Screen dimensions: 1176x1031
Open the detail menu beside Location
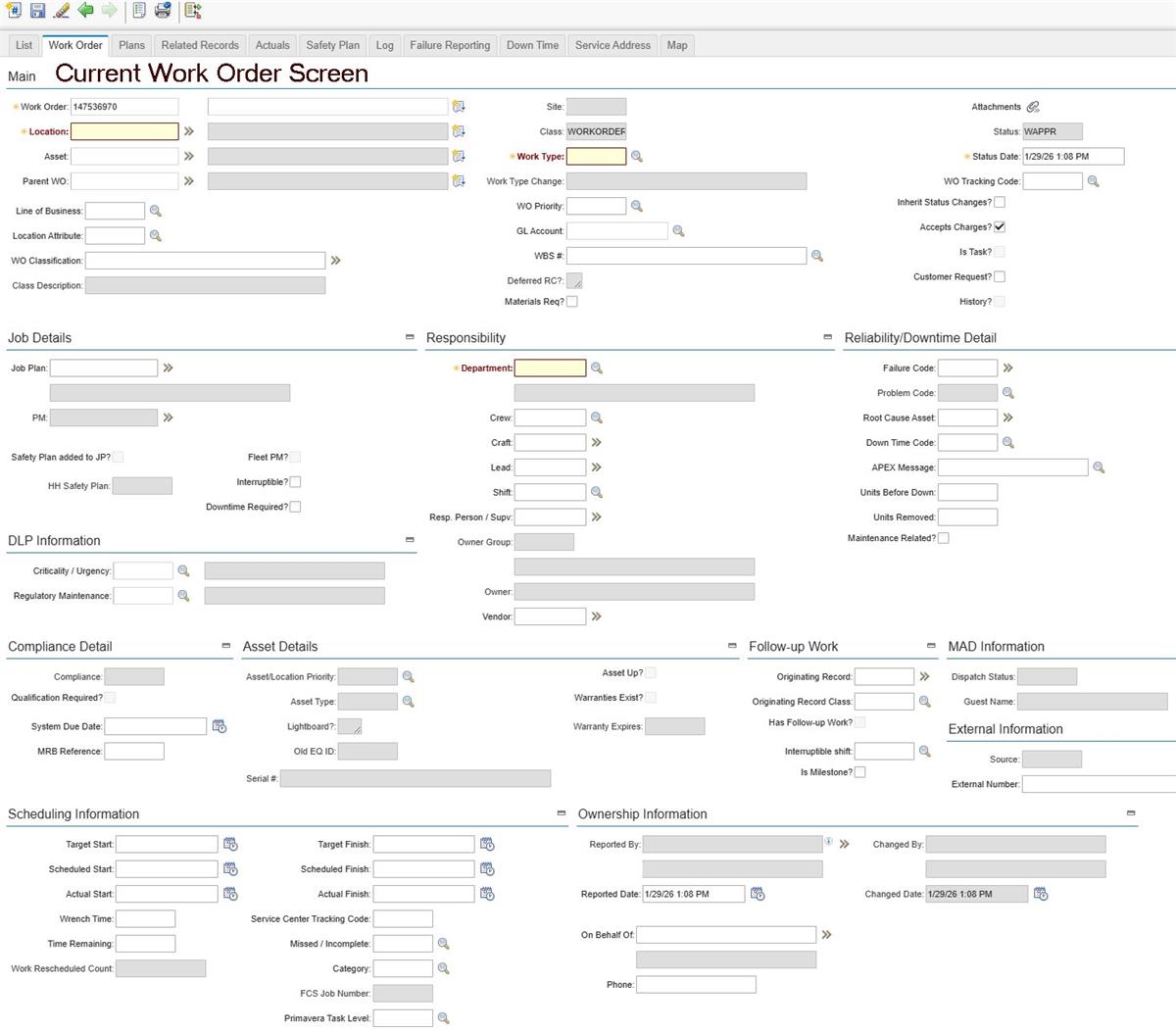coord(190,130)
